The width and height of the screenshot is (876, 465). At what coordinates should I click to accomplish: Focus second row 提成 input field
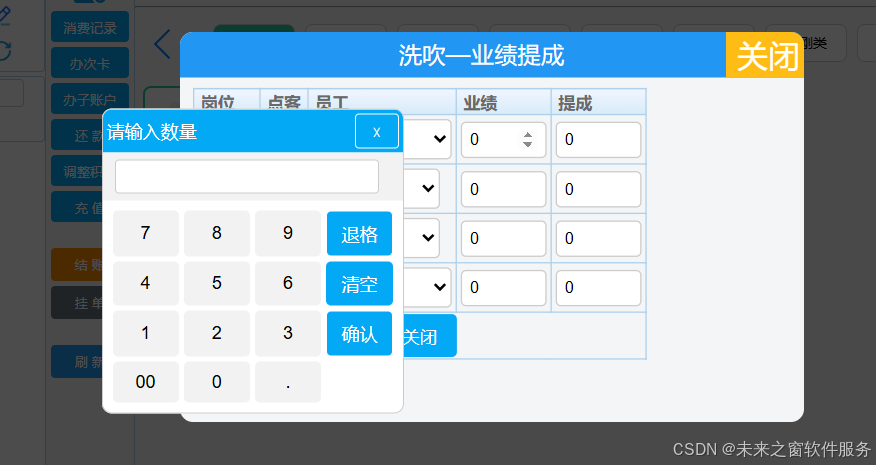coord(598,189)
